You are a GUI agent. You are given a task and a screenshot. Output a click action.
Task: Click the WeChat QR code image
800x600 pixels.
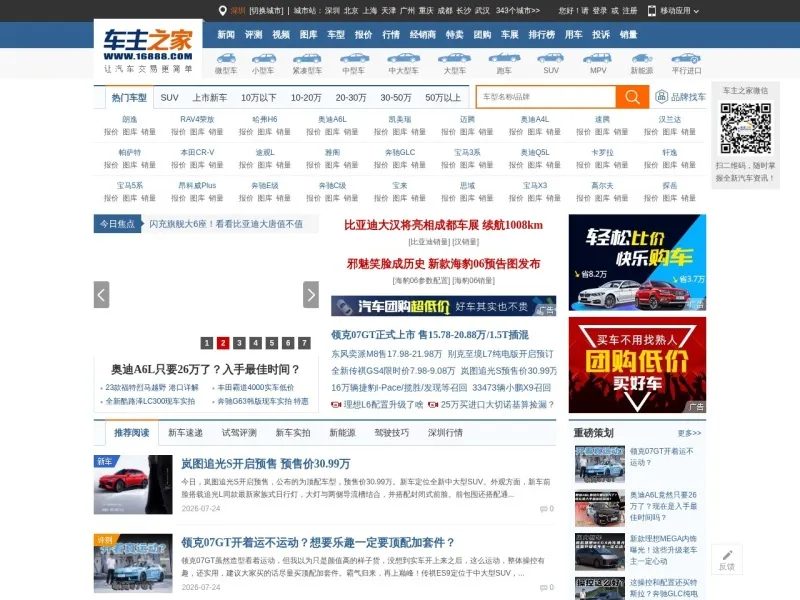point(745,129)
